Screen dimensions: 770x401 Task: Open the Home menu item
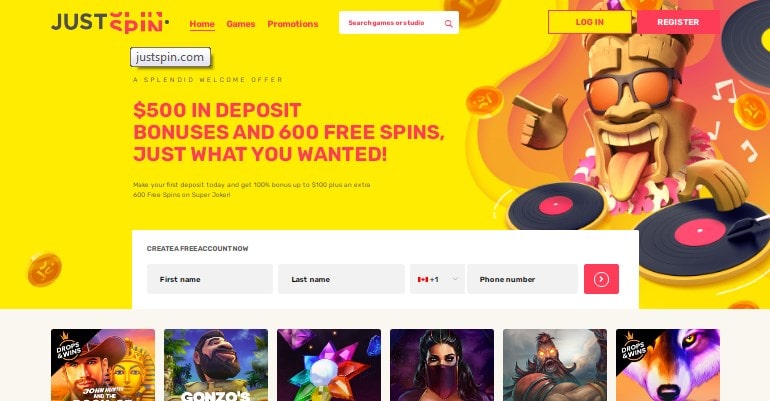(202, 24)
